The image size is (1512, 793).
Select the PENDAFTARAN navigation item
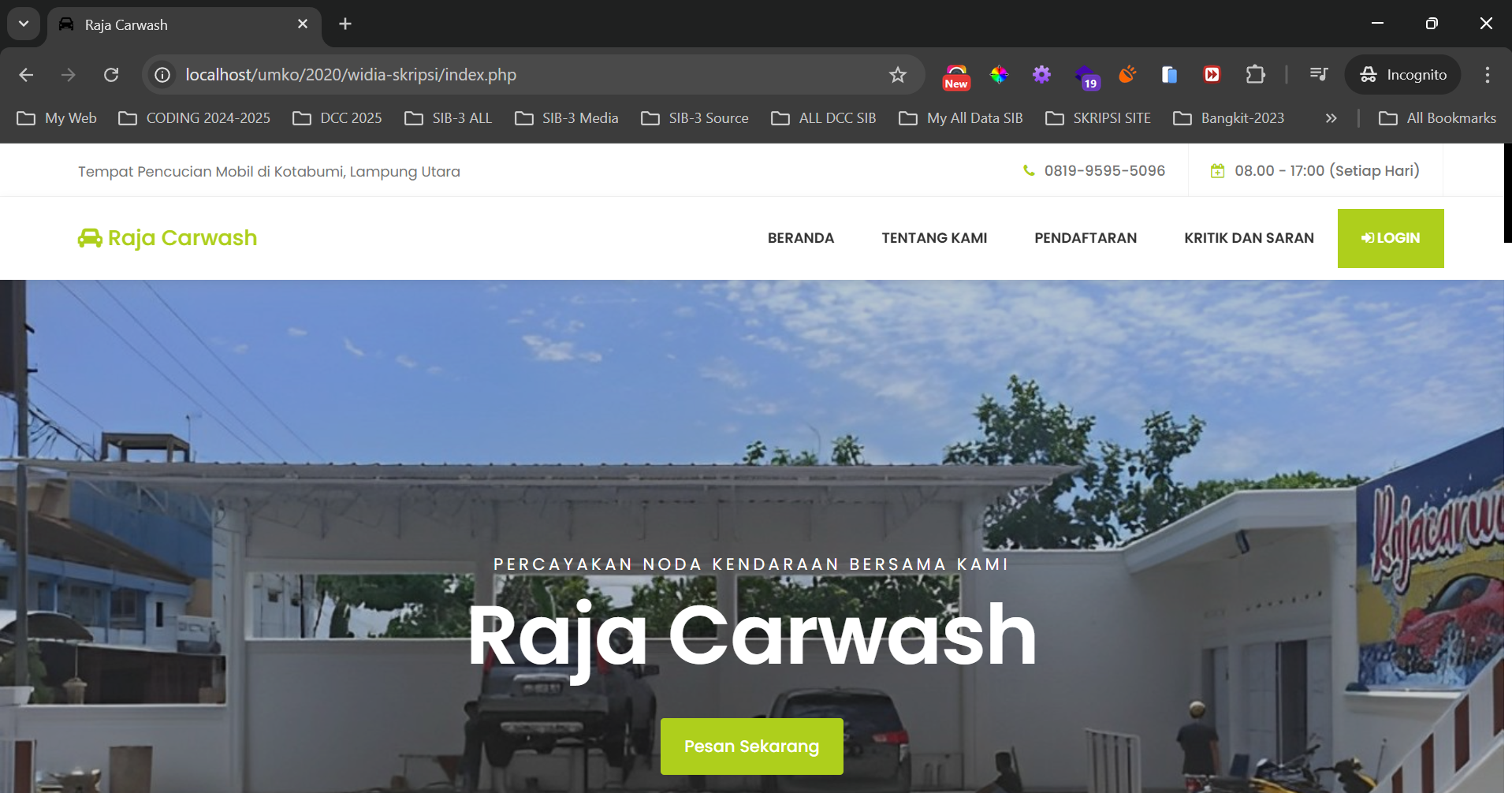click(1086, 237)
